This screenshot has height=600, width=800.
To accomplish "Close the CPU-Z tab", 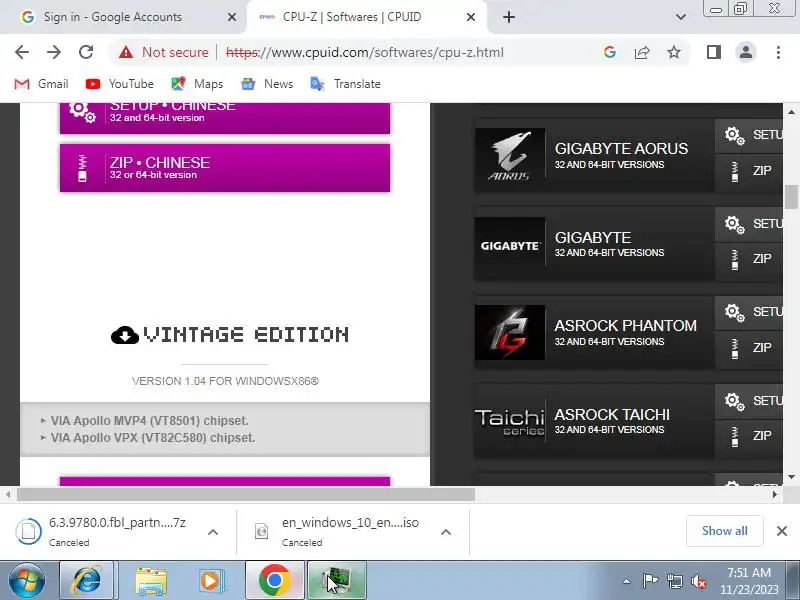I will pyautogui.click(x=471, y=17).
